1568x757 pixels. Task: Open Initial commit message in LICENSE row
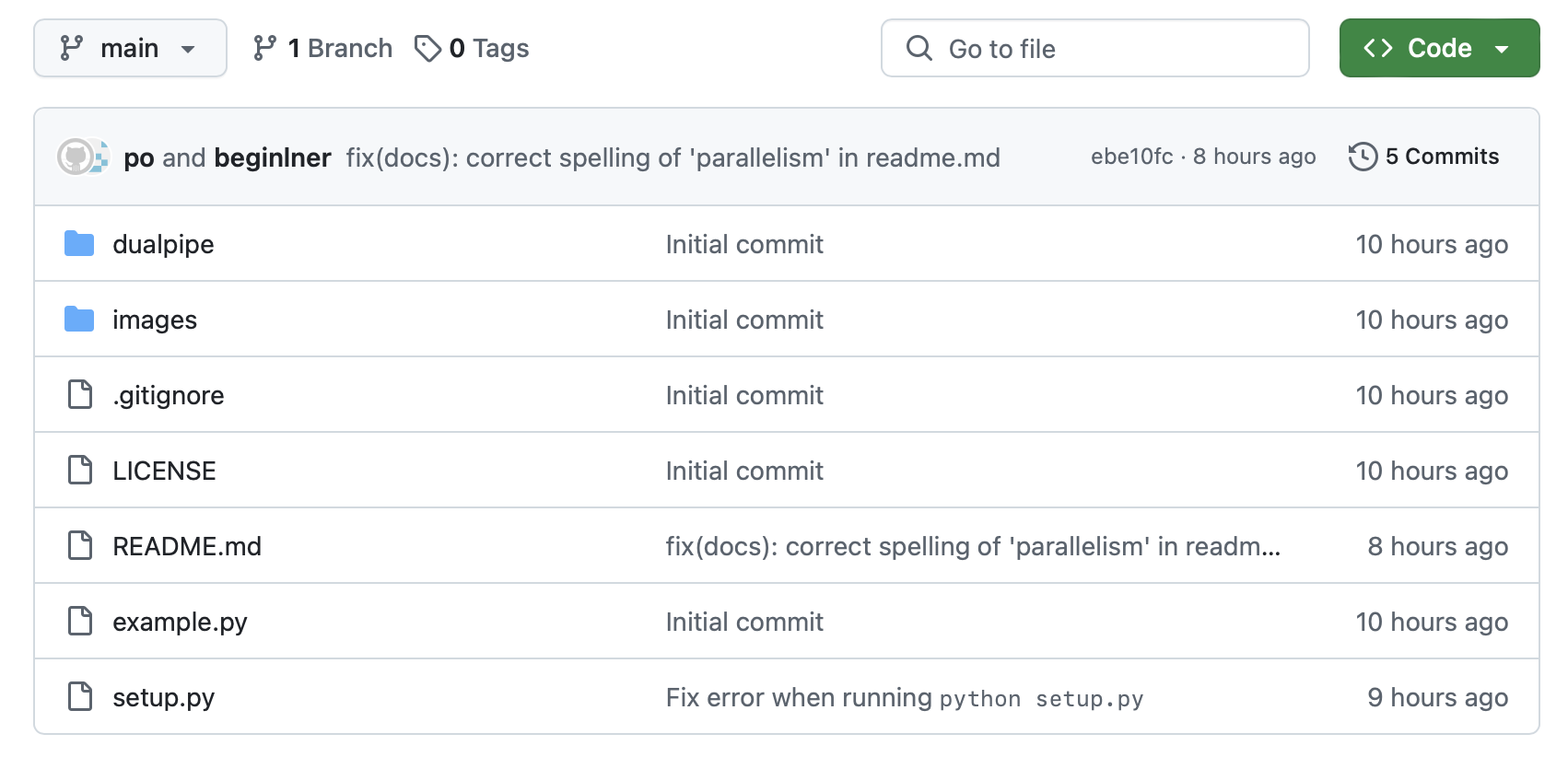(x=744, y=471)
